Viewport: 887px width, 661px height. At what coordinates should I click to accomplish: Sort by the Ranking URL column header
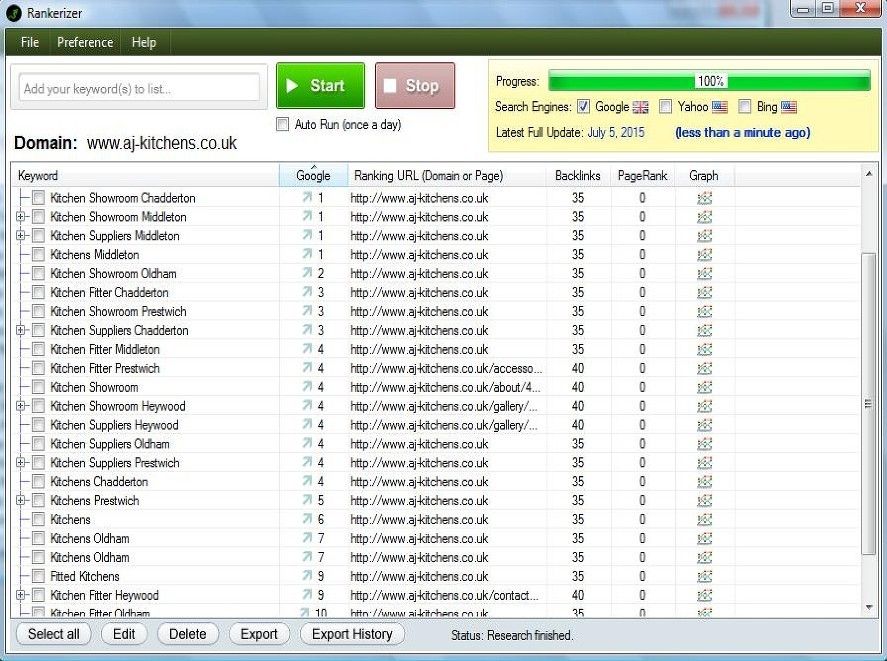[x=447, y=175]
